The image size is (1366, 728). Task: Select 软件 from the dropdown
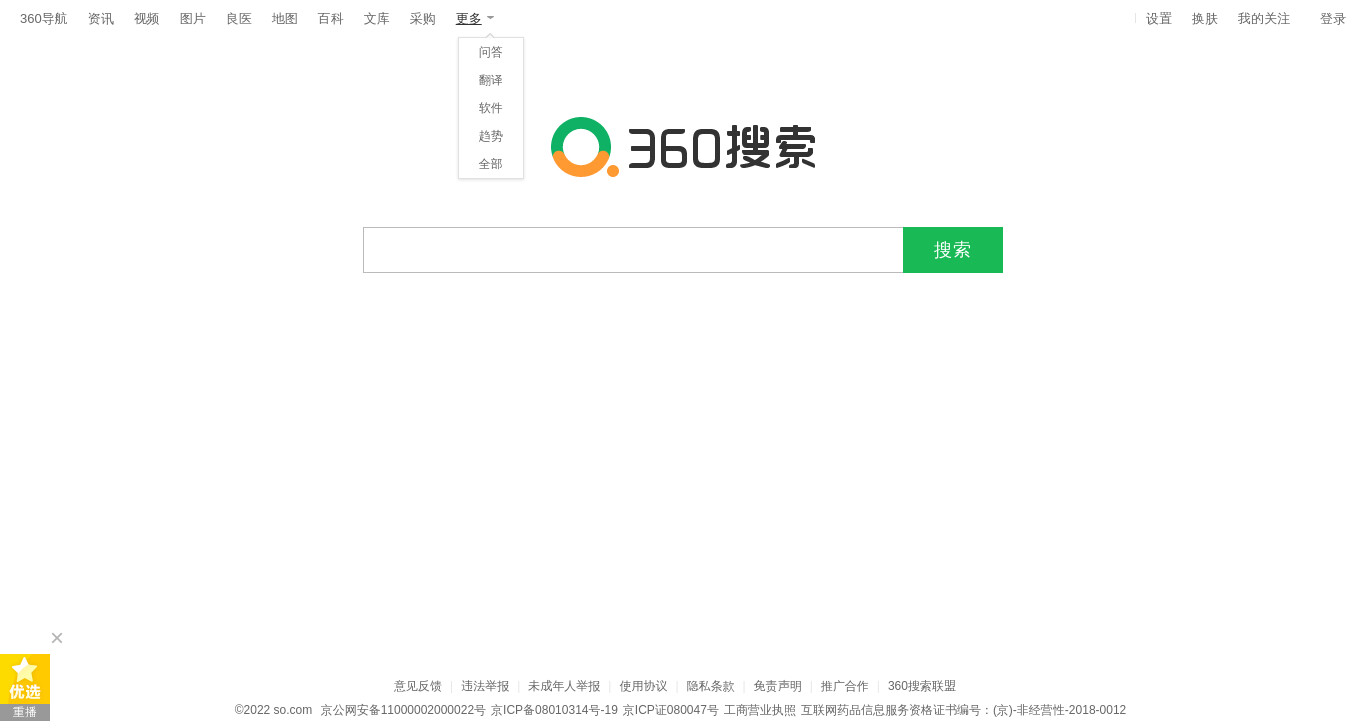(491, 108)
